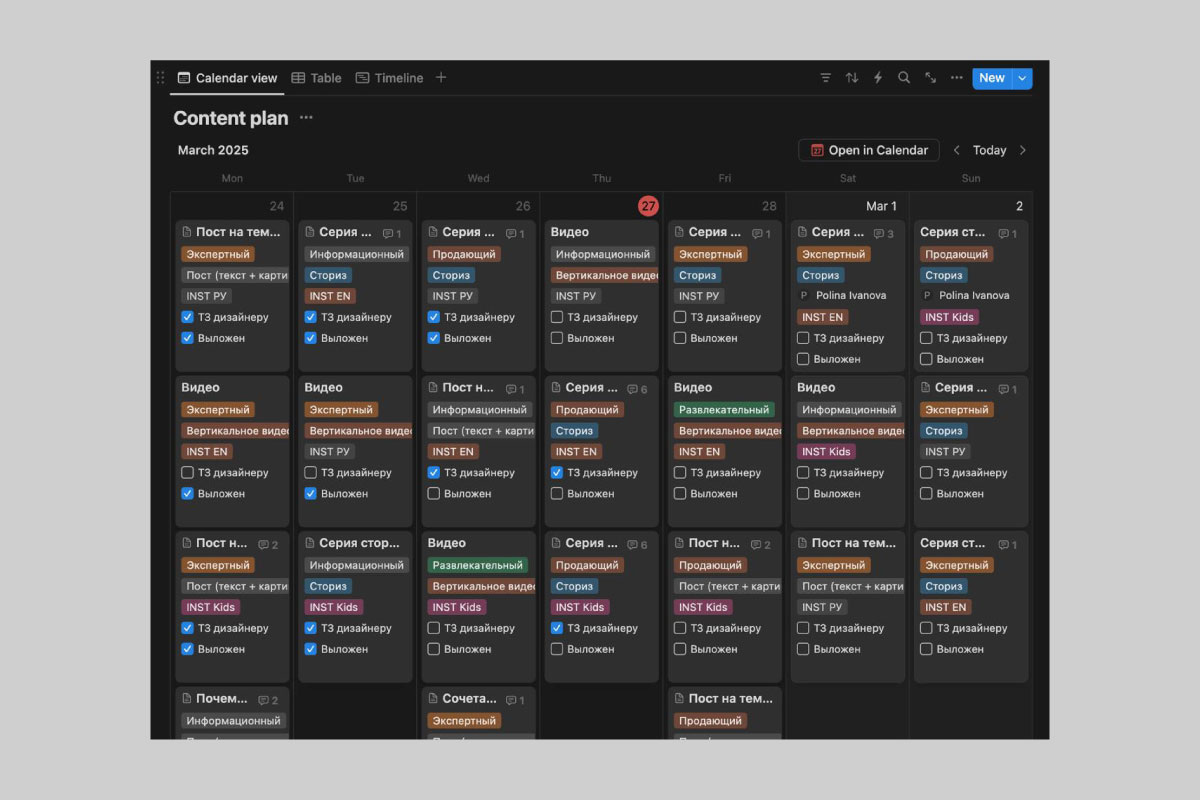Open comment bubble on Friday's Пост н... card
This screenshot has width=1200, height=800.
(761, 545)
